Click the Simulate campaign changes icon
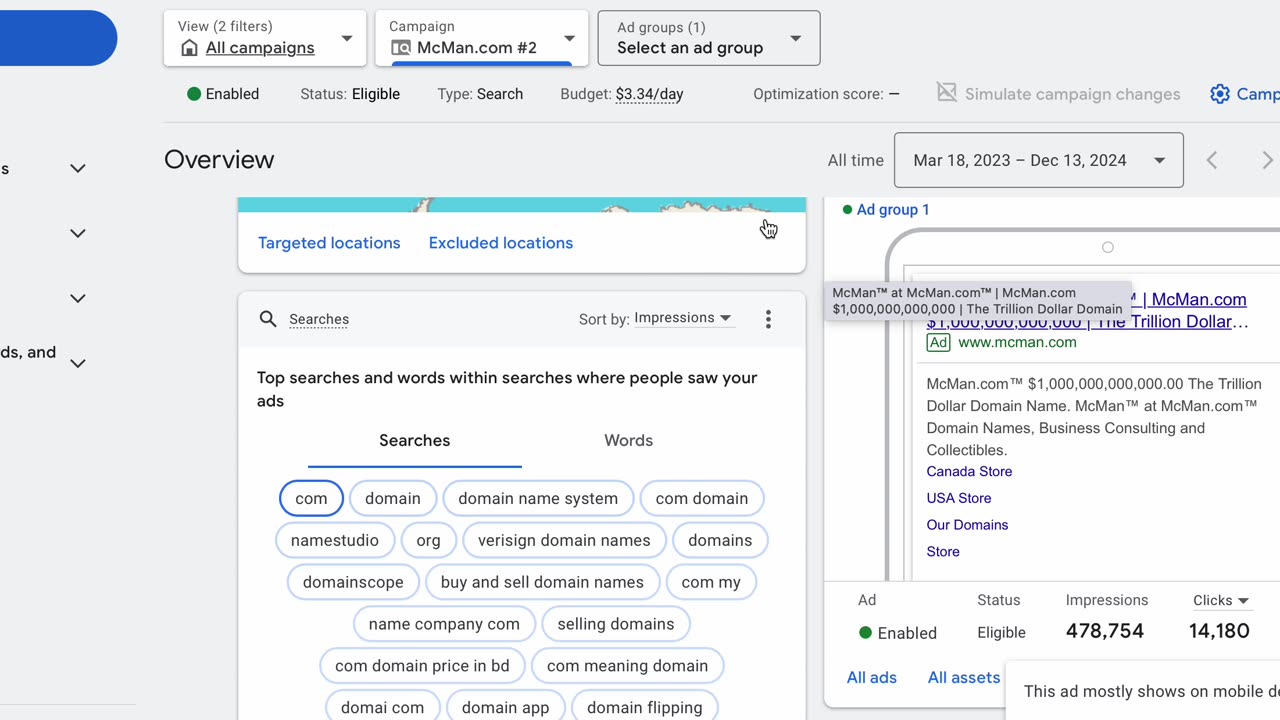 (x=946, y=93)
